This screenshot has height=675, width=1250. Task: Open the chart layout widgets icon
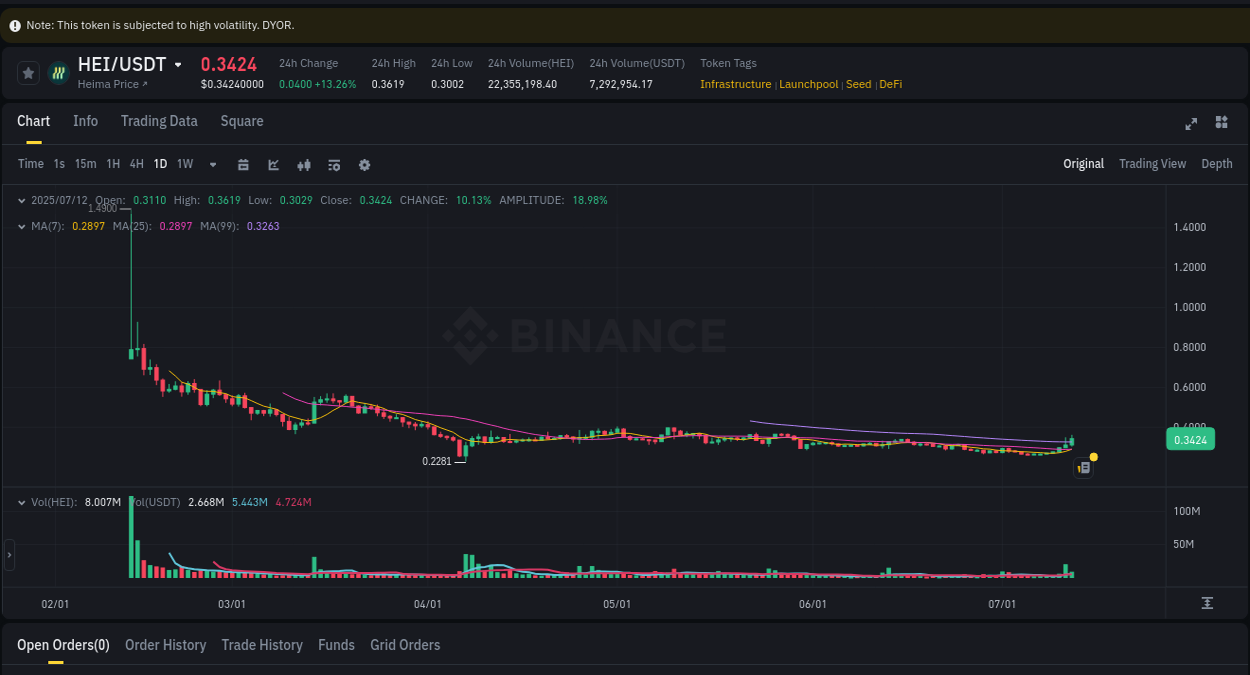tap(1221, 122)
